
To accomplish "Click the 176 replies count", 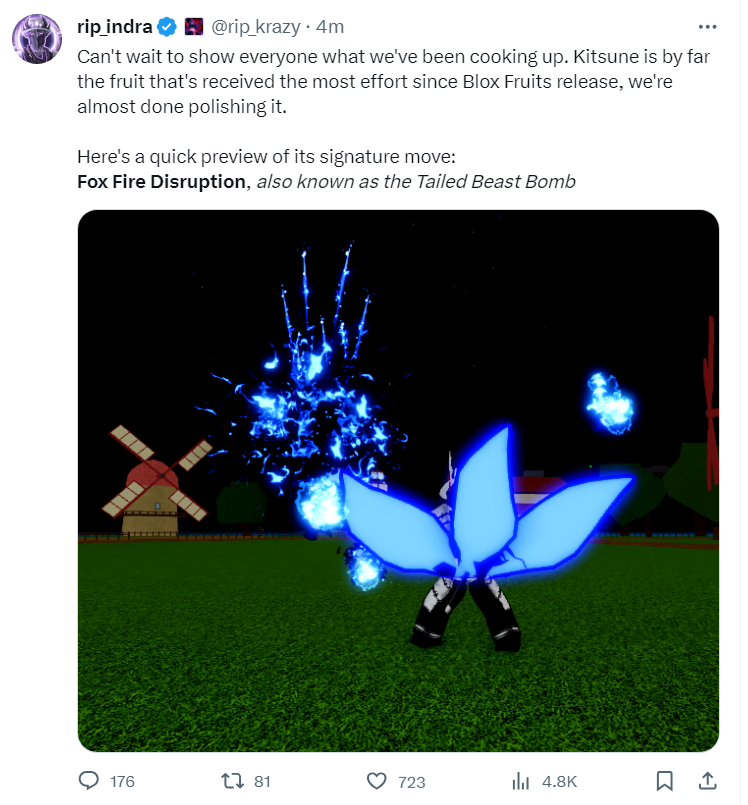I will point(122,781).
